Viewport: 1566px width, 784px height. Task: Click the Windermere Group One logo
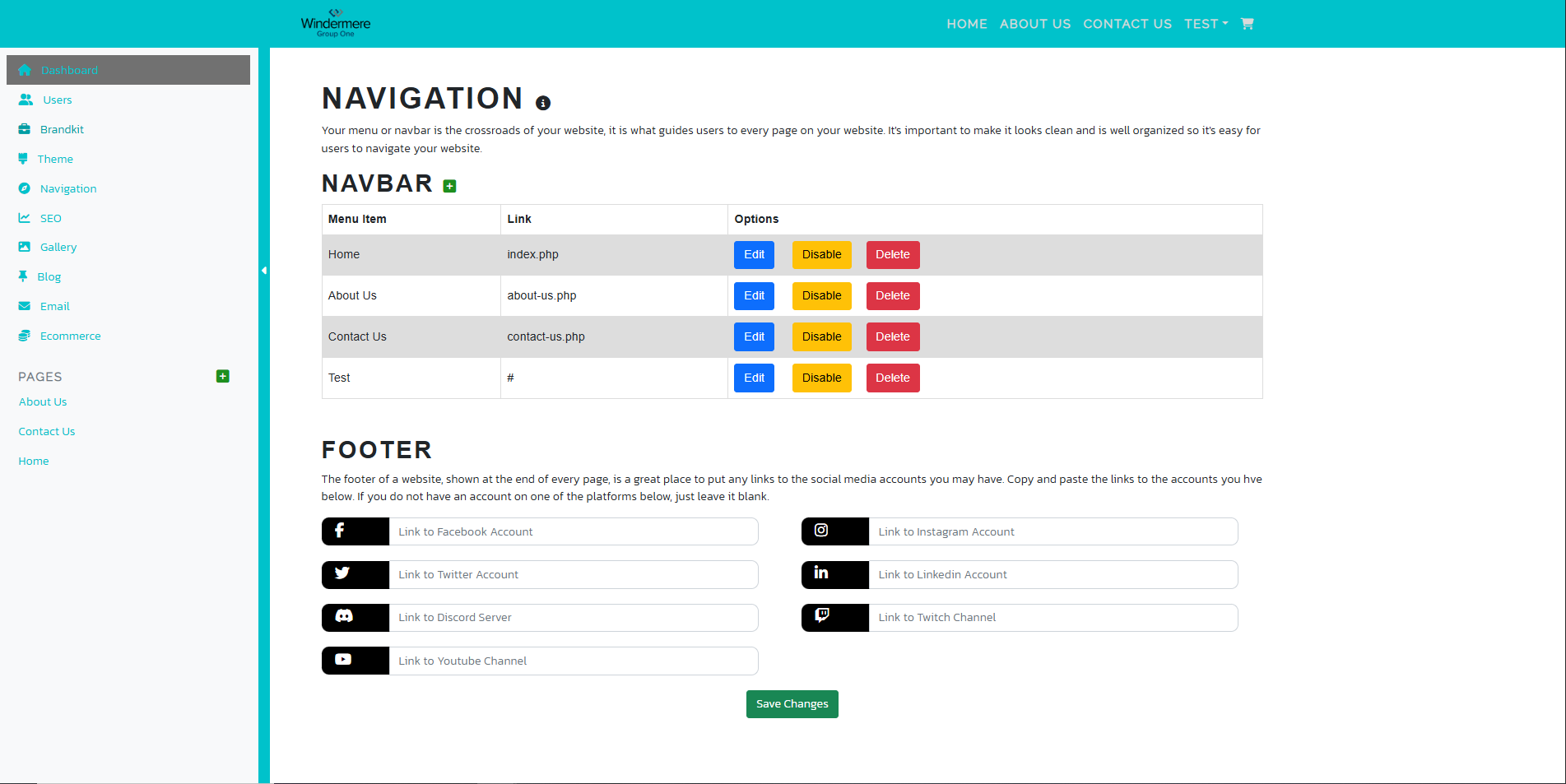tap(336, 23)
